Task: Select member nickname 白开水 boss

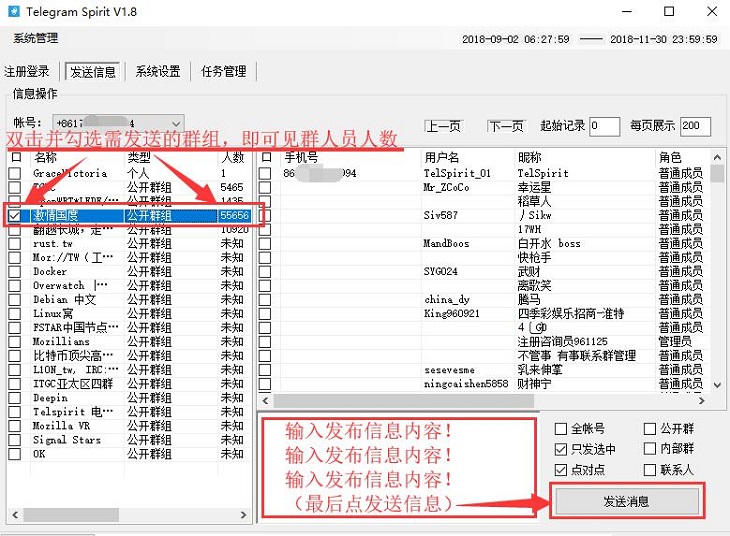Action: coord(549,244)
